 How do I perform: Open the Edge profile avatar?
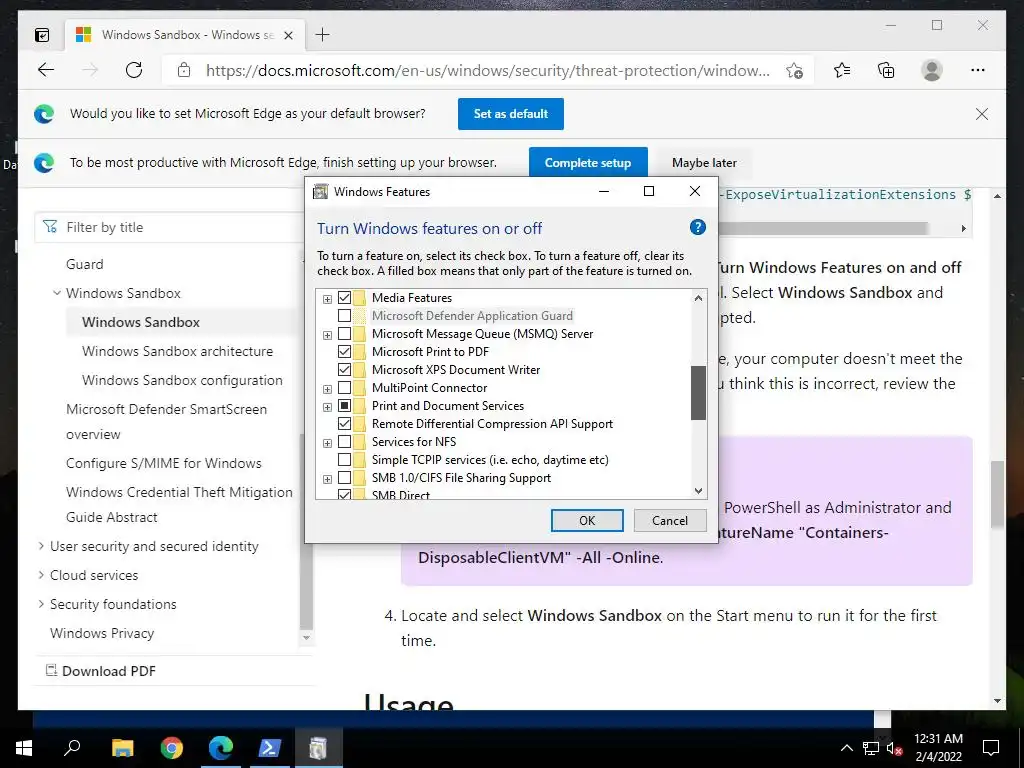click(932, 70)
